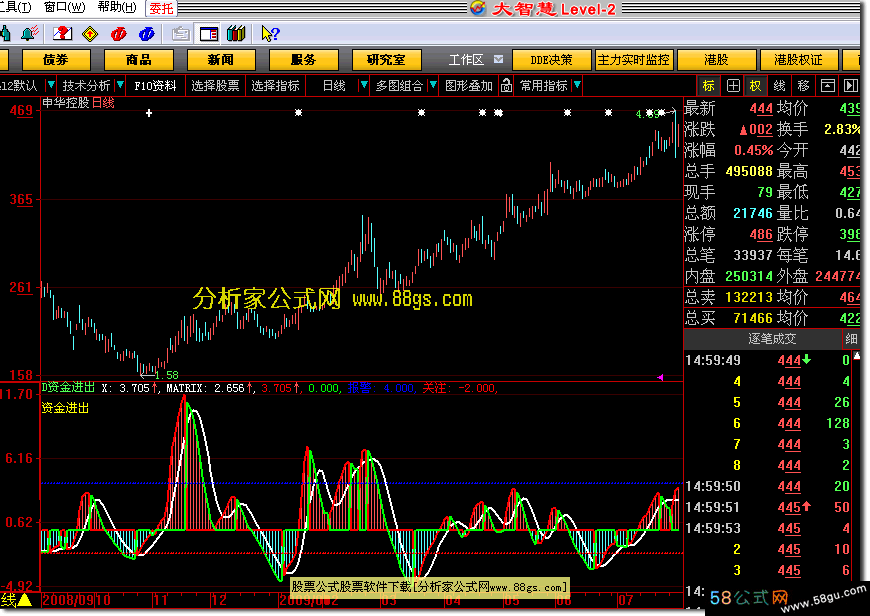870x616 pixels.
Task: Click the 逐笔成交 panel header
Action: (x=772, y=339)
